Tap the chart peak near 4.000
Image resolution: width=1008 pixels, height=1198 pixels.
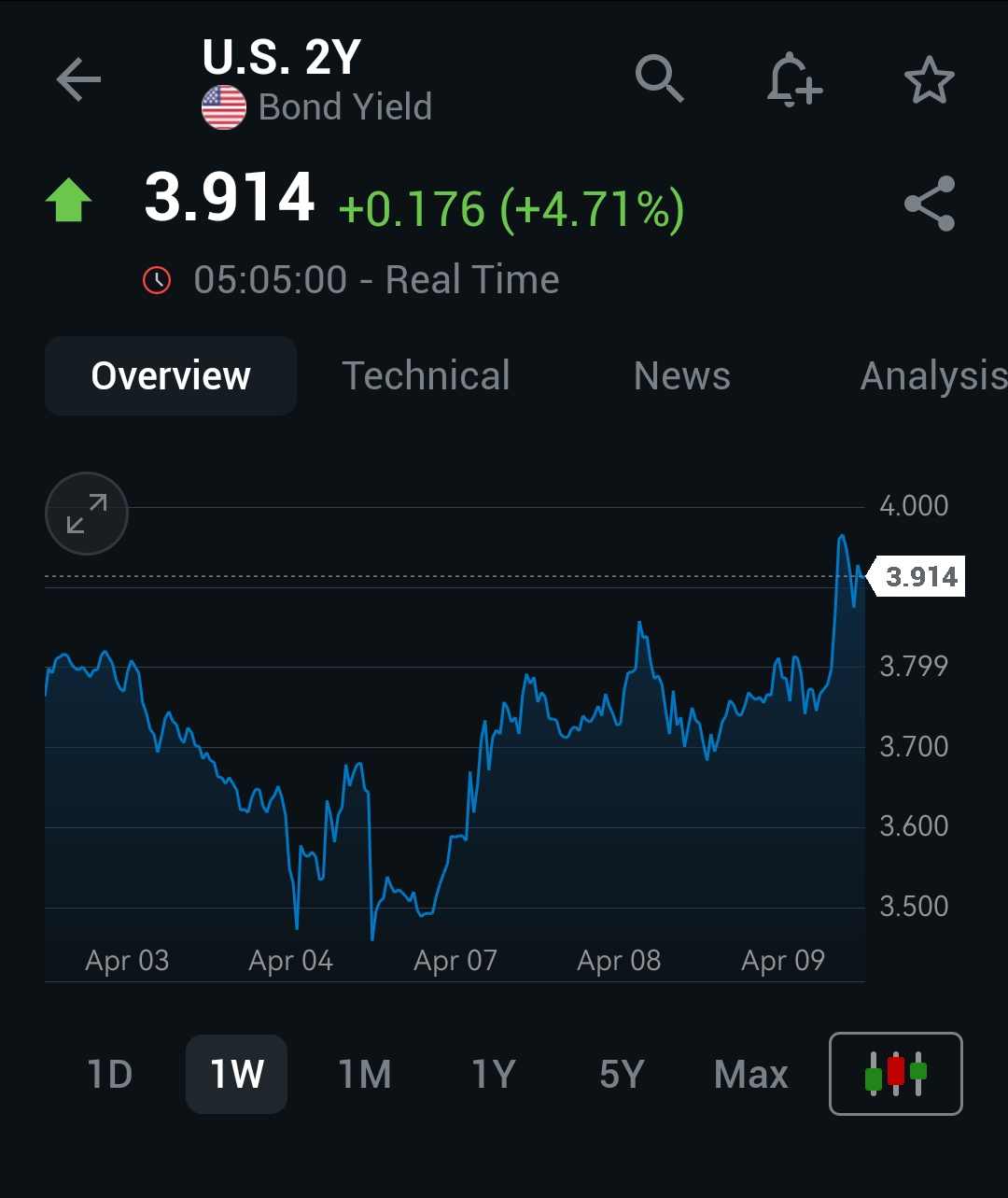841,537
